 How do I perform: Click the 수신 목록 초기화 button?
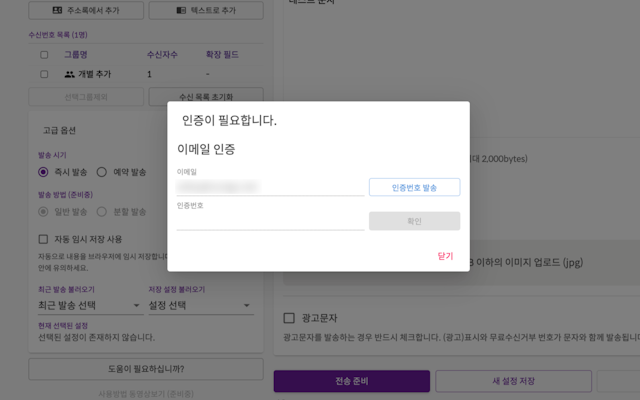pos(206,97)
